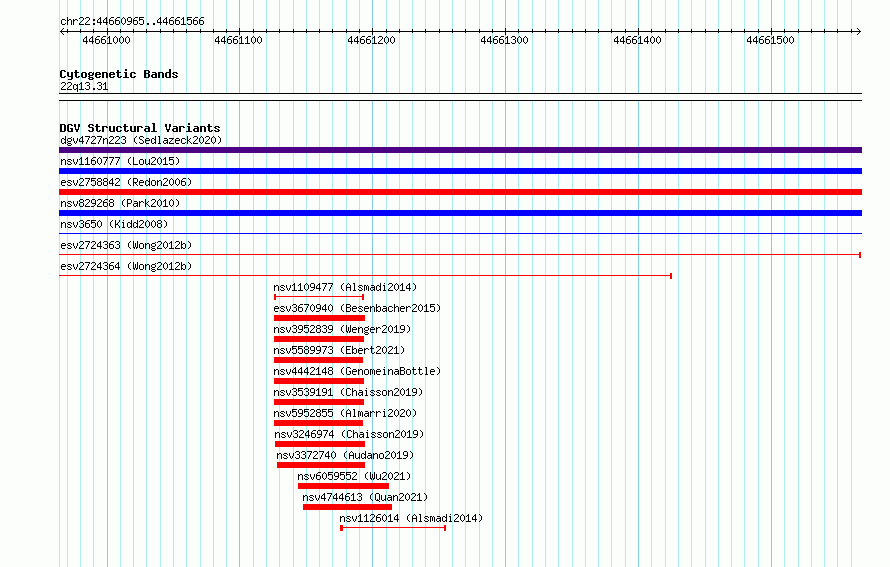Viewport: 890px width, 567px height.
Task: Open variant nsv5952855 (Almarri2020) label
Action: coord(345,413)
